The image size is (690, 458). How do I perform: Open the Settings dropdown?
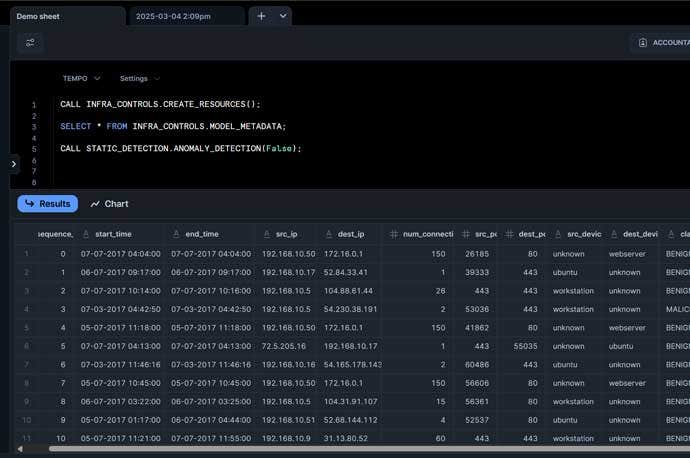coord(139,78)
